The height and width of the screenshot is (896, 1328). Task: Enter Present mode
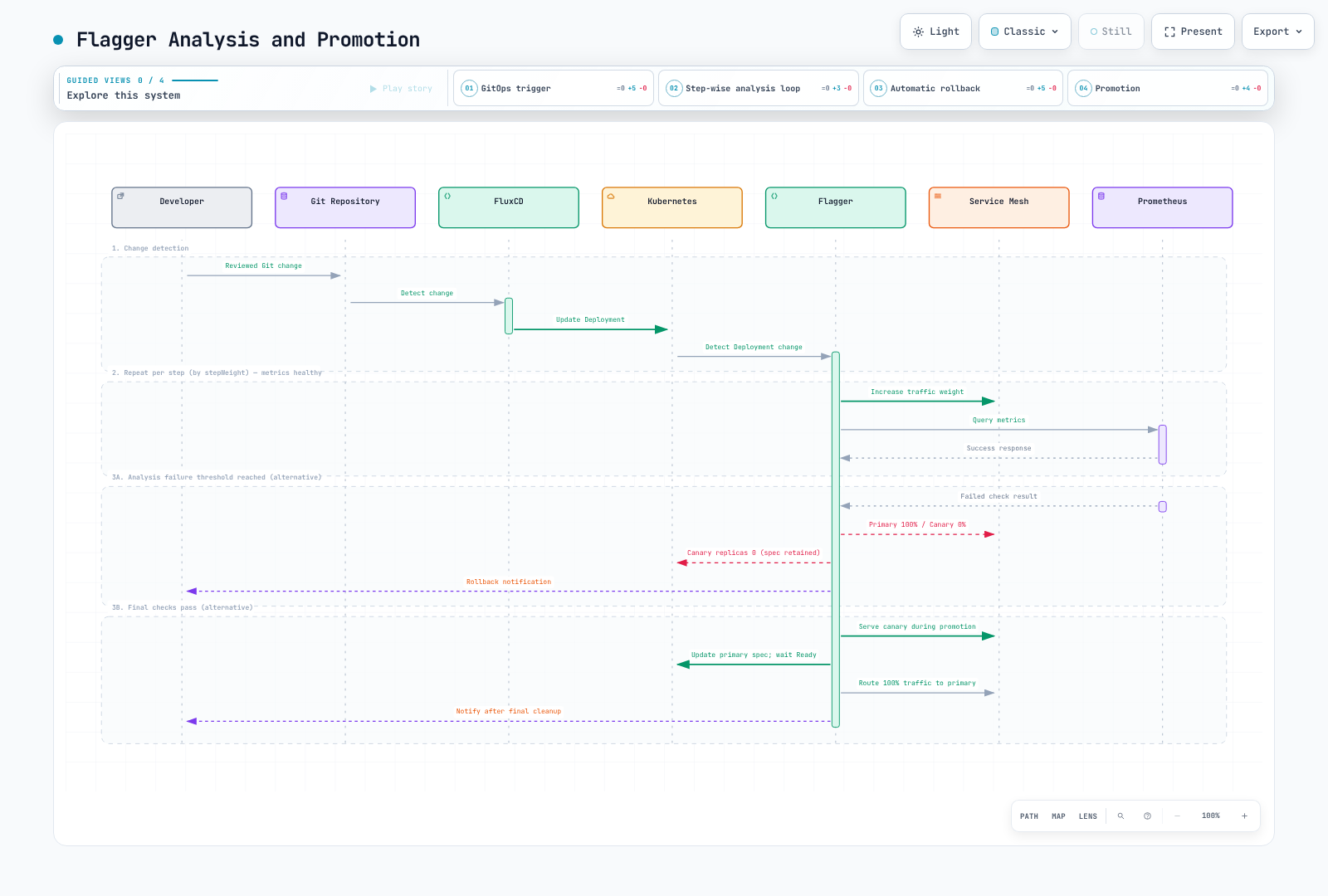pos(1193,32)
